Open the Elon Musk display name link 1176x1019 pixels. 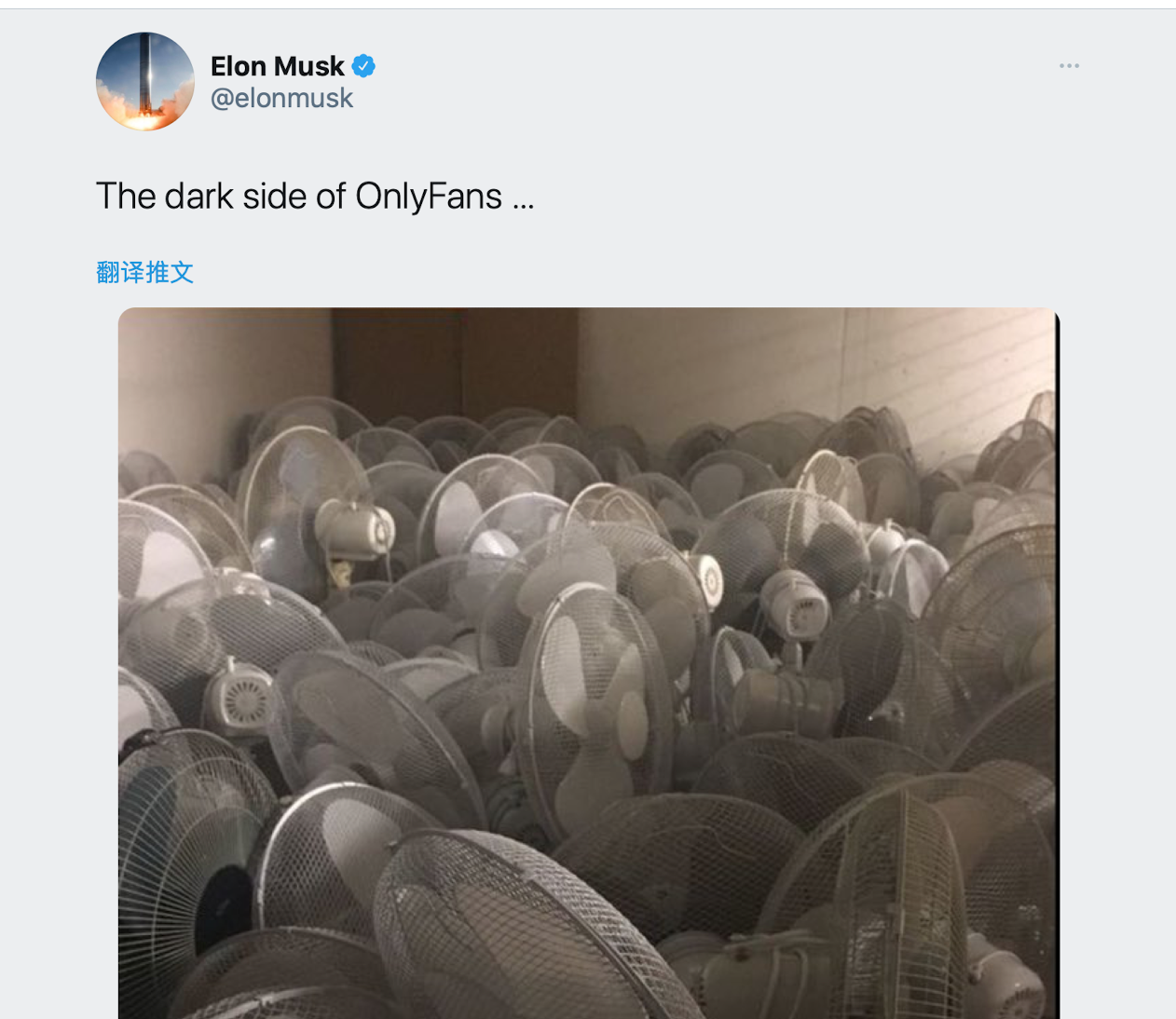click(277, 66)
